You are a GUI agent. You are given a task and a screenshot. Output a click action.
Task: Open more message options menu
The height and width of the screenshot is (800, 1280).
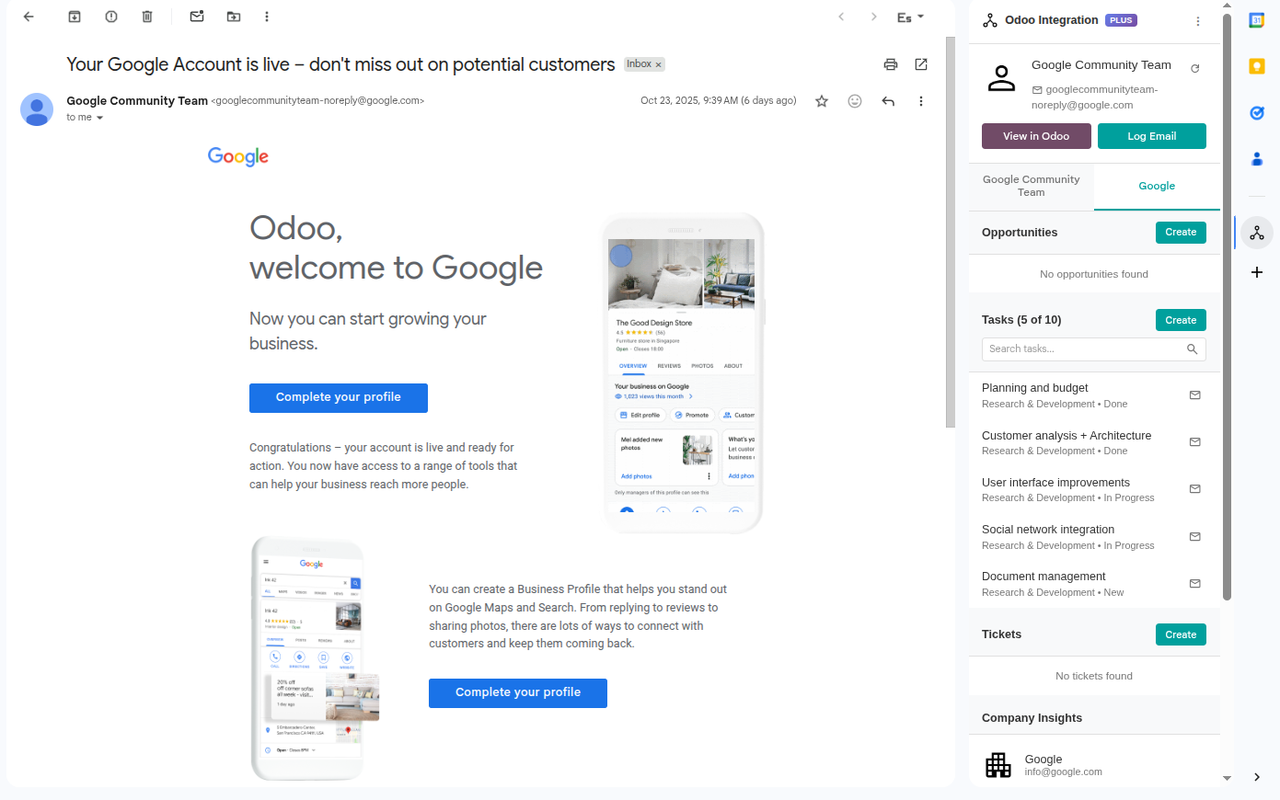pyautogui.click(x=921, y=101)
